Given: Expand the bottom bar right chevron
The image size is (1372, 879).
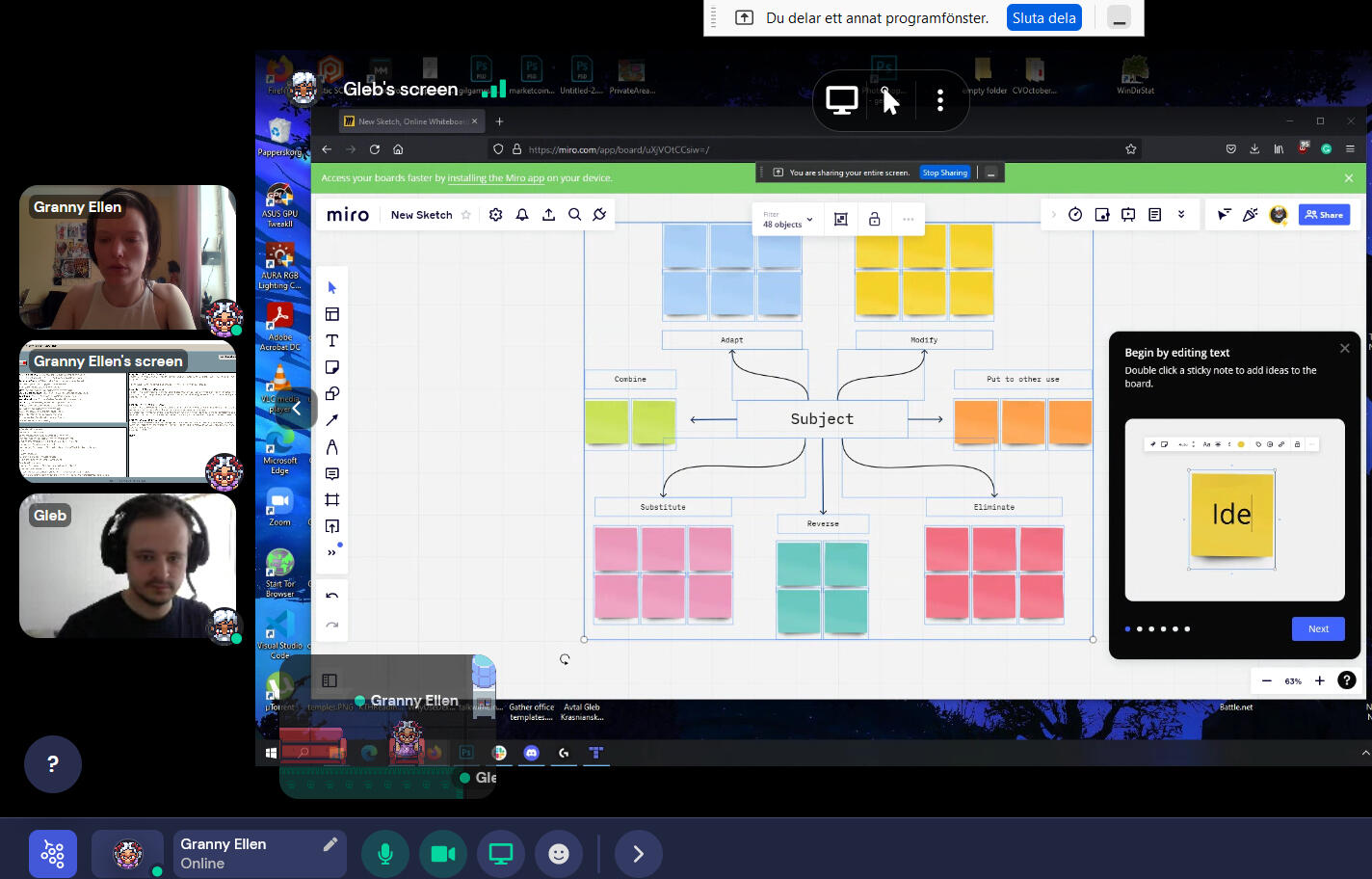Looking at the screenshot, I should pos(638,854).
